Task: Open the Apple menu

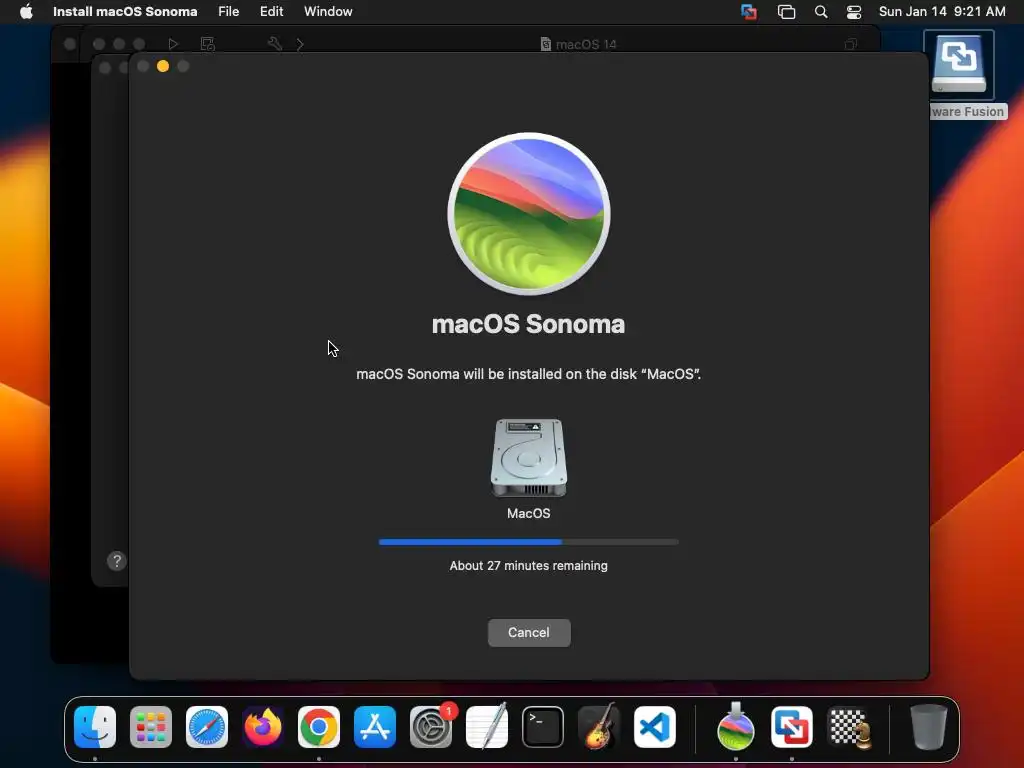Action: click(x=26, y=11)
